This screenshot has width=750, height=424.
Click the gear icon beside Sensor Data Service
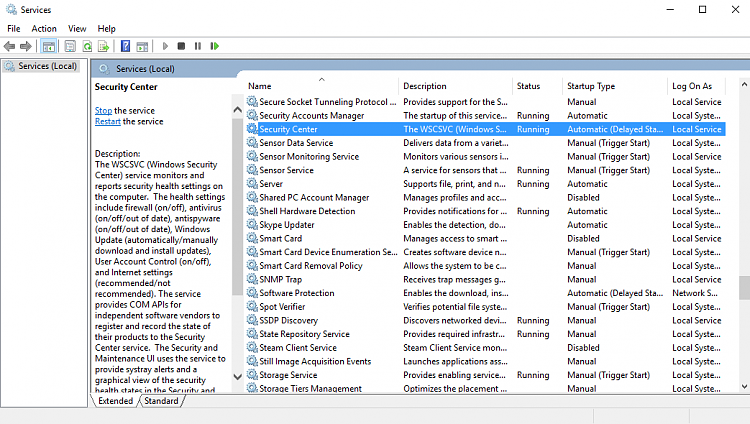point(252,143)
